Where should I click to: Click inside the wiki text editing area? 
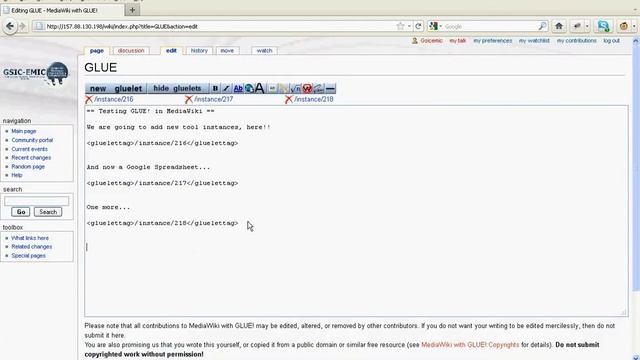[356, 211]
